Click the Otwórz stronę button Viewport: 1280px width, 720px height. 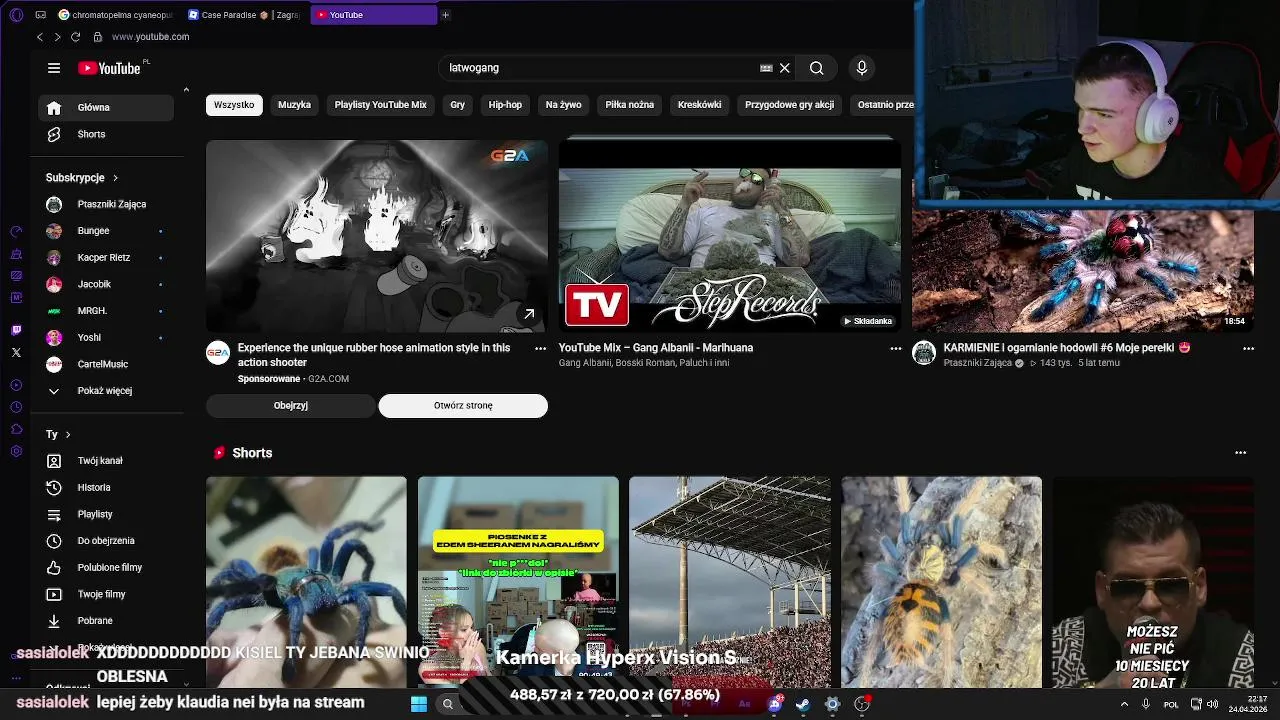tap(463, 406)
